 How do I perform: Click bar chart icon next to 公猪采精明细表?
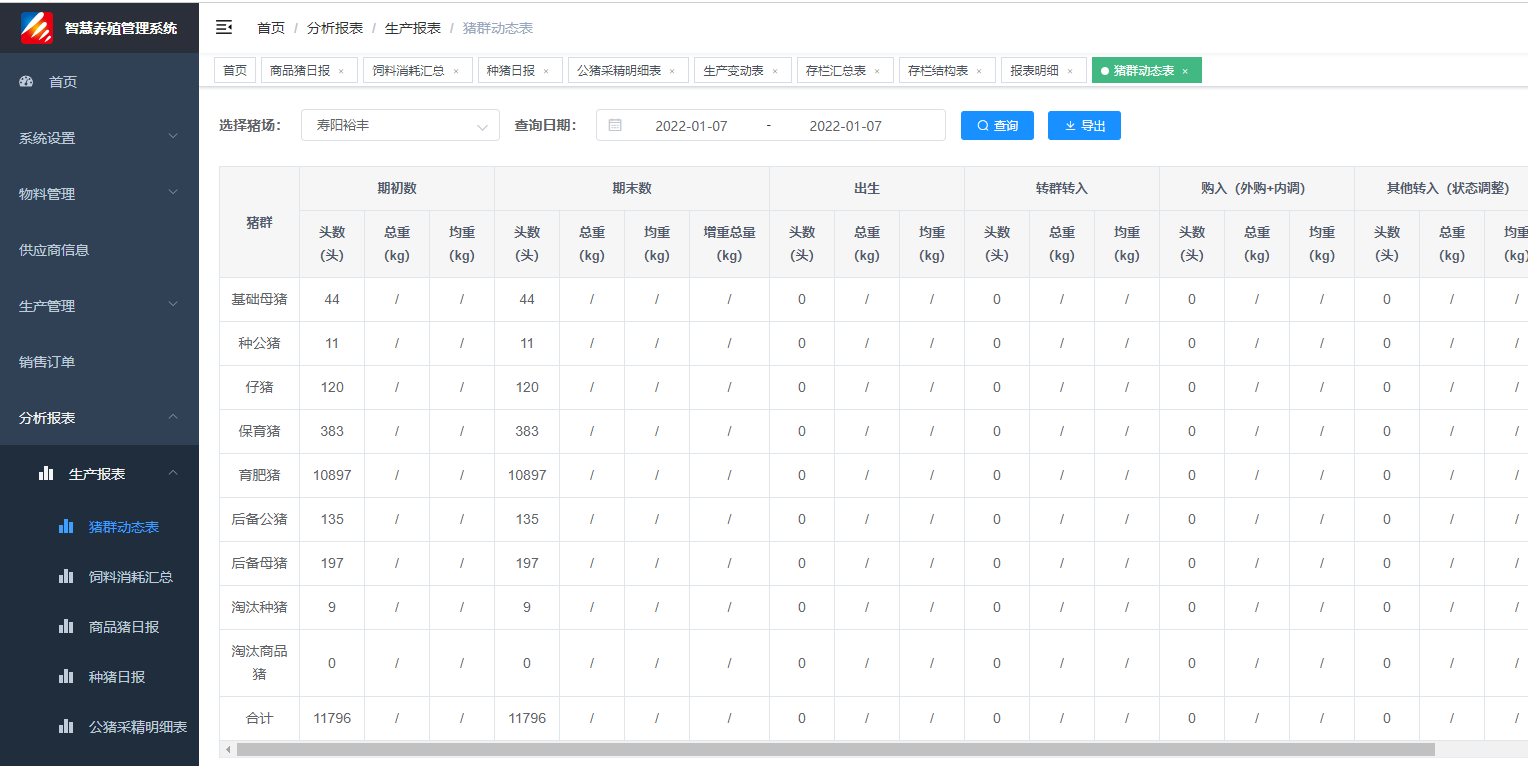coord(66,726)
